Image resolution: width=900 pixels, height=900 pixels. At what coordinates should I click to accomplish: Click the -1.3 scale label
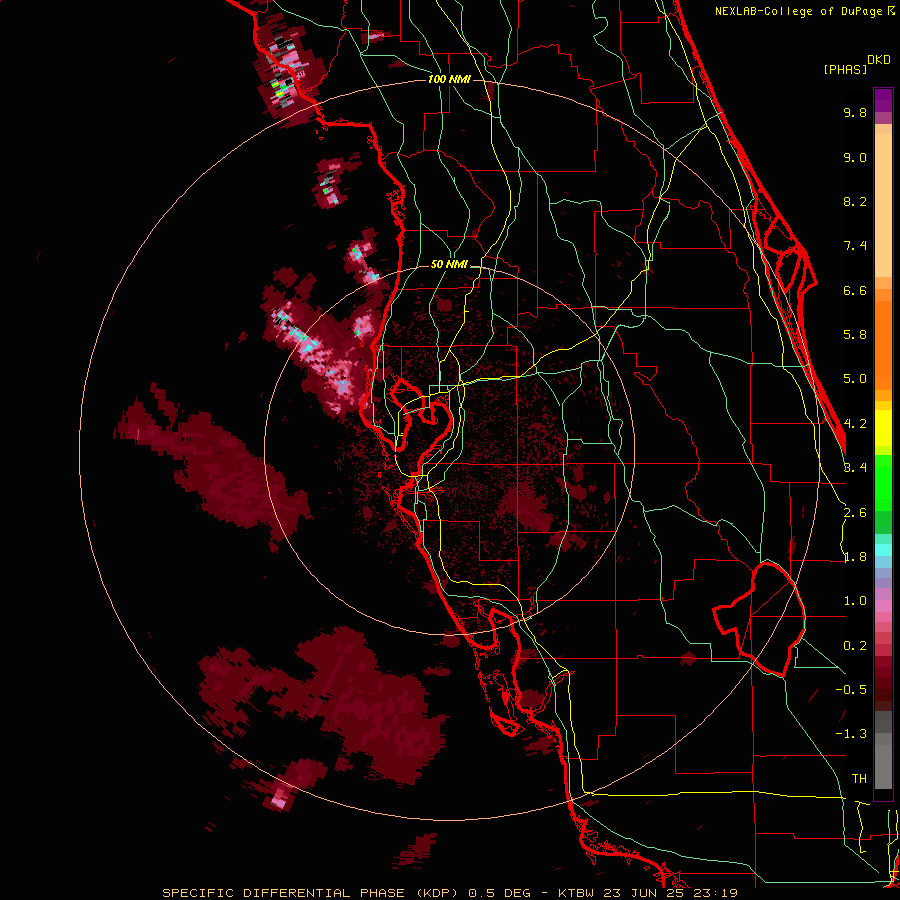coord(851,734)
